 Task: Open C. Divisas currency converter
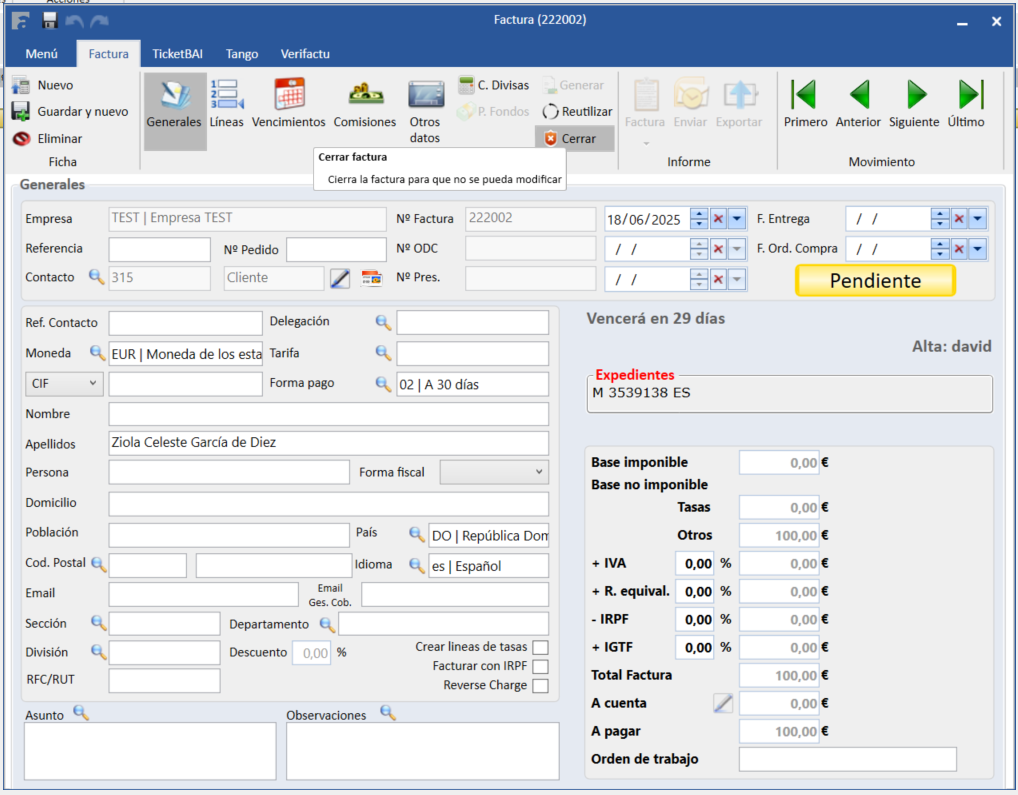[493, 85]
